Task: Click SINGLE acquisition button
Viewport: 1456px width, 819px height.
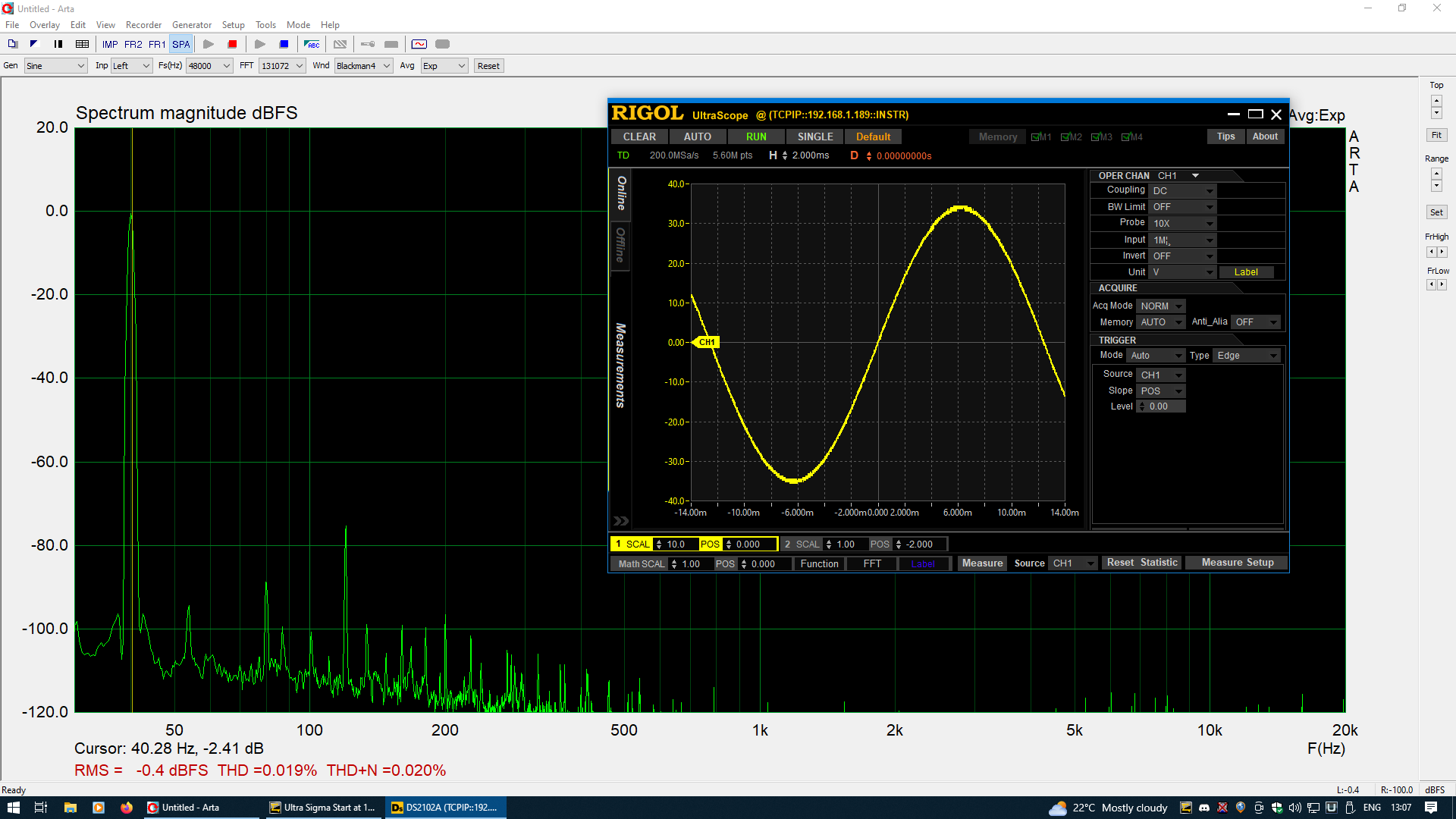Action: coord(815,136)
